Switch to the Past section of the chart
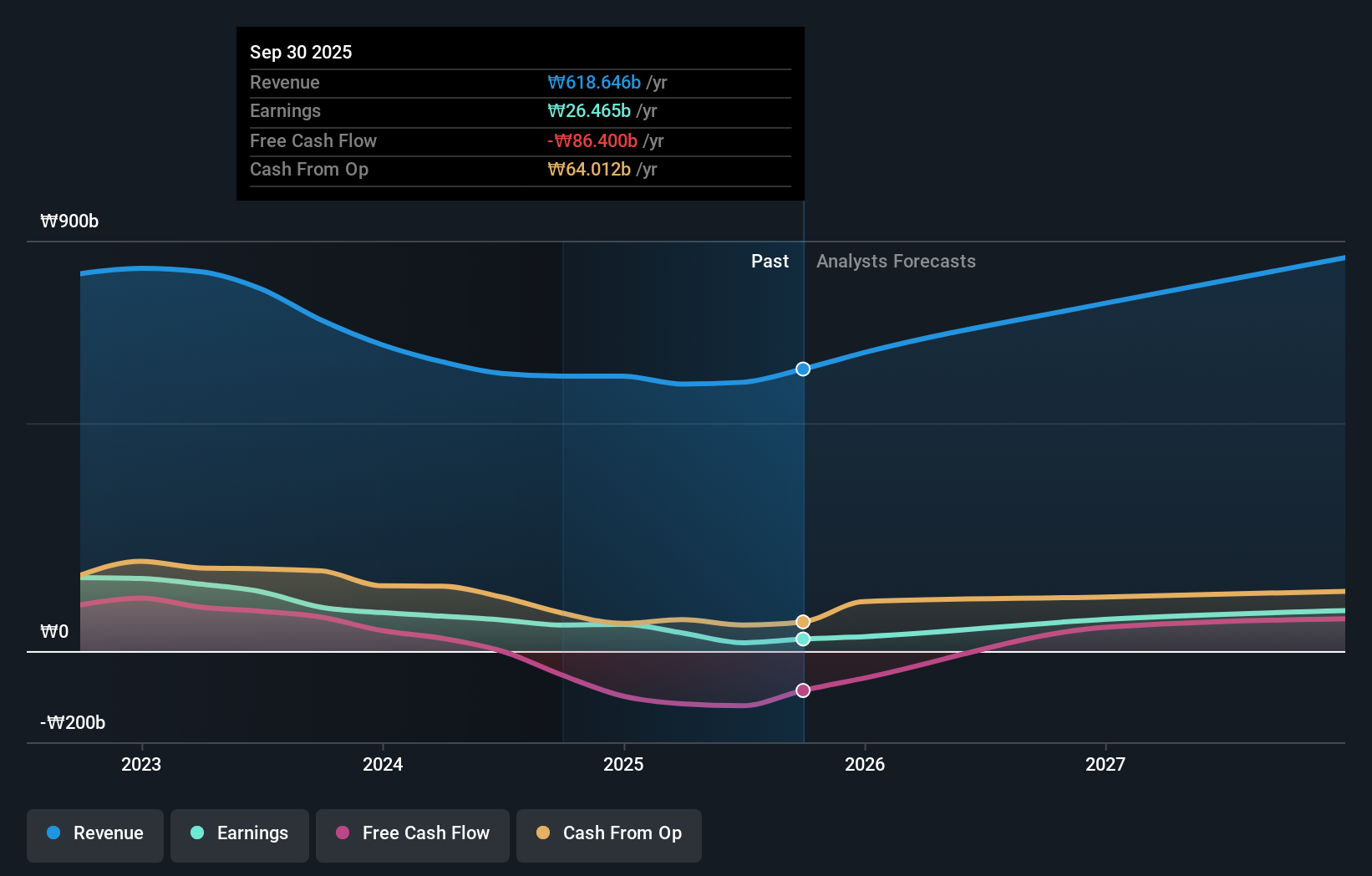This screenshot has height=876, width=1372. pos(770,261)
